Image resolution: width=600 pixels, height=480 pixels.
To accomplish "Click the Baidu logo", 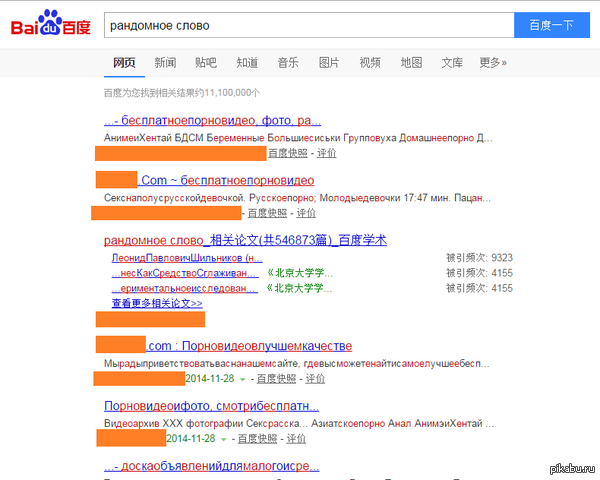I will click(51, 24).
